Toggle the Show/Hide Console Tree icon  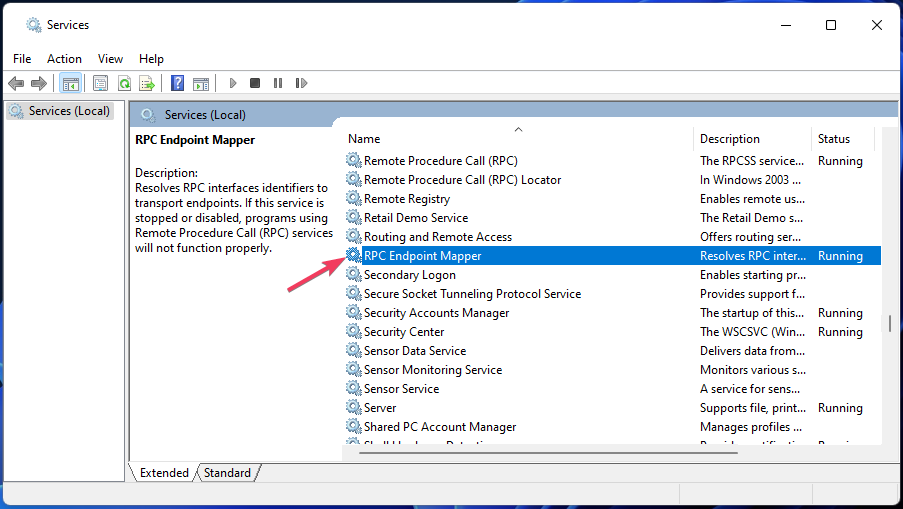(71, 83)
